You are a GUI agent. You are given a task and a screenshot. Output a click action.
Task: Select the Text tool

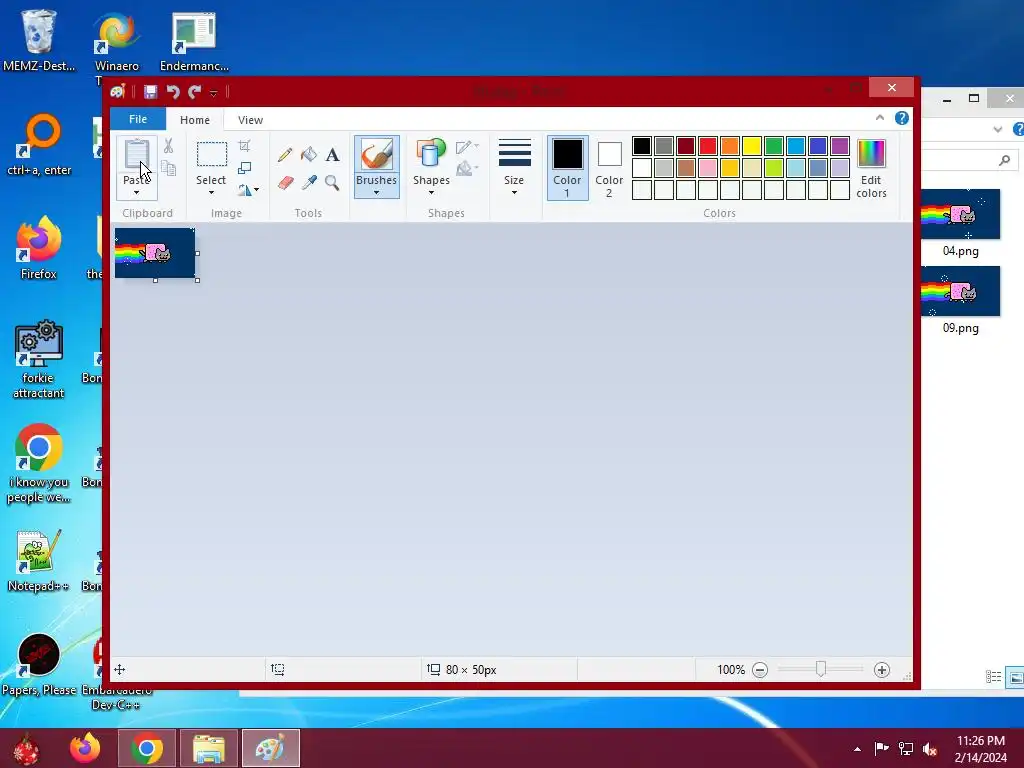[x=332, y=155]
